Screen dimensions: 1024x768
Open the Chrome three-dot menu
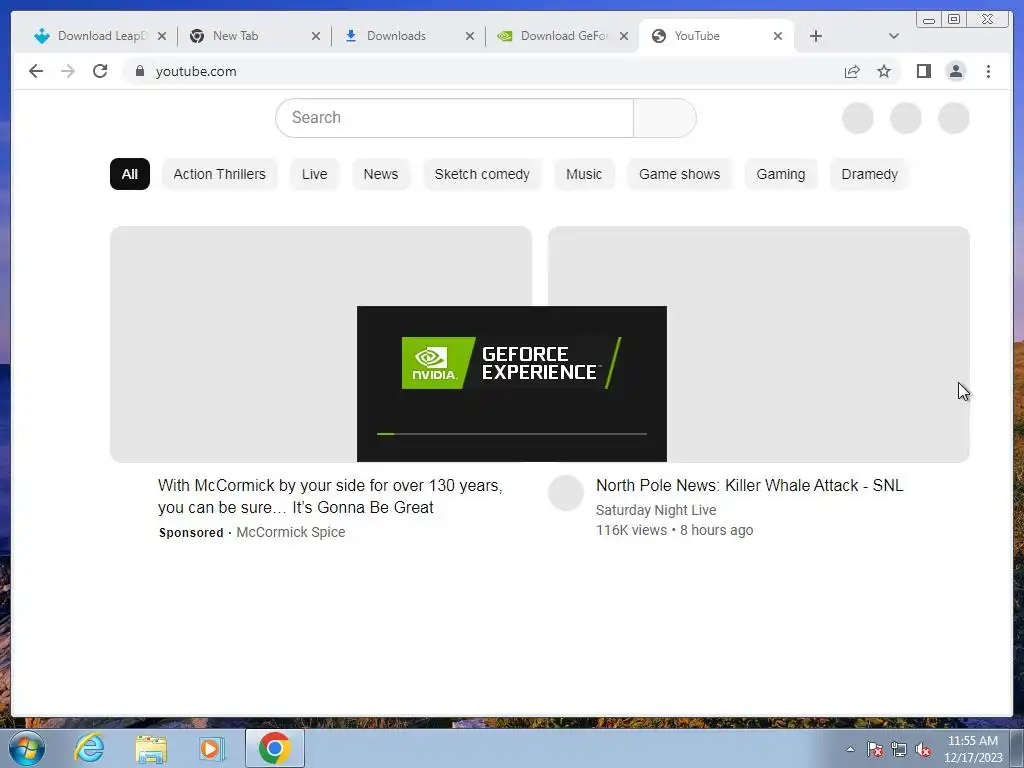tap(988, 71)
